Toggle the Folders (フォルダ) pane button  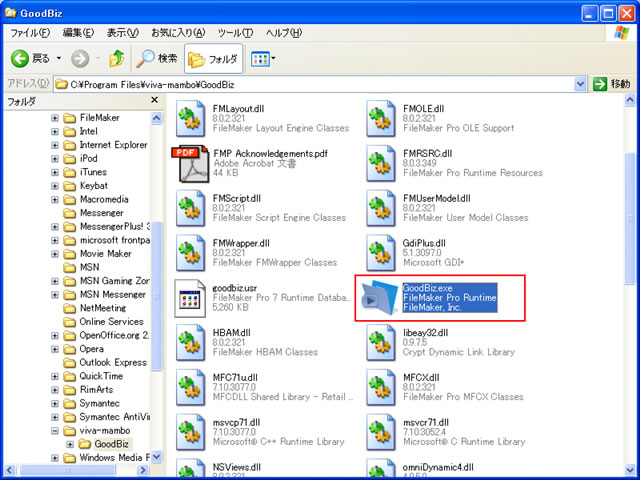tap(209, 58)
